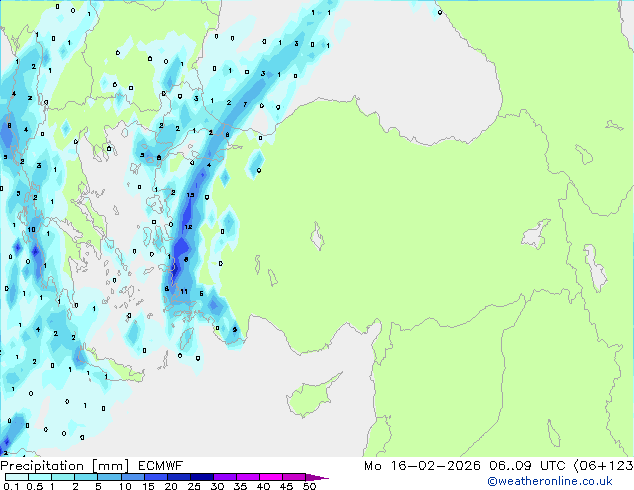This screenshot has height=490, width=634.
Task: Click the '7' precipitation value on map
Action: 245,105
